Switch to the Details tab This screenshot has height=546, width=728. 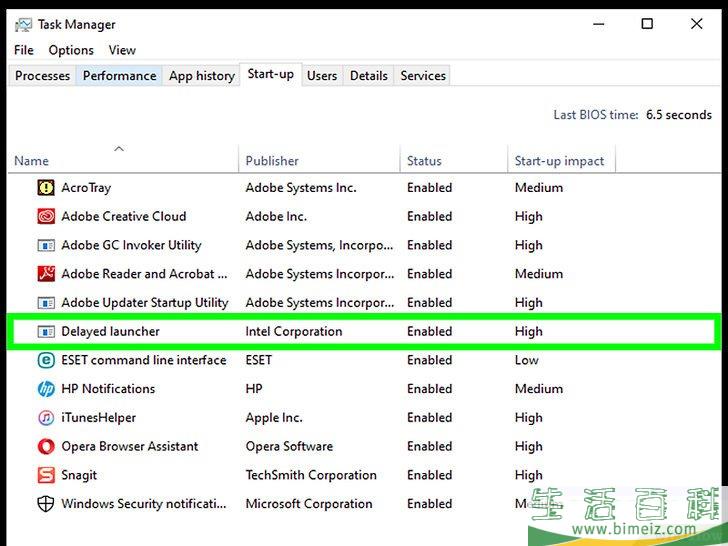369,76
